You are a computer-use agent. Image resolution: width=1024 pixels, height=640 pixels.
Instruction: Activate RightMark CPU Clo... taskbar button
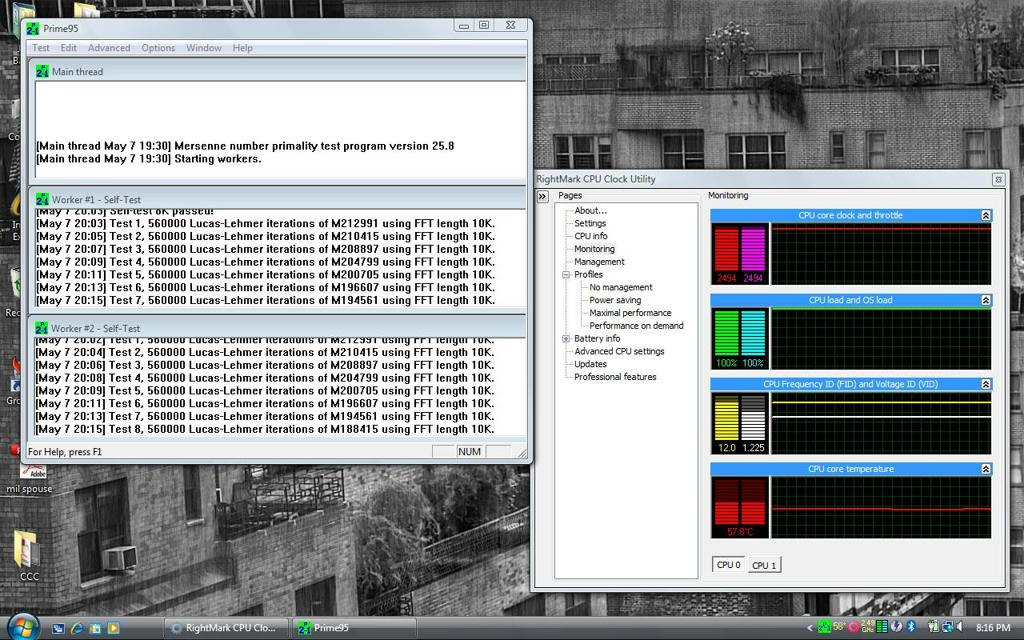227,628
